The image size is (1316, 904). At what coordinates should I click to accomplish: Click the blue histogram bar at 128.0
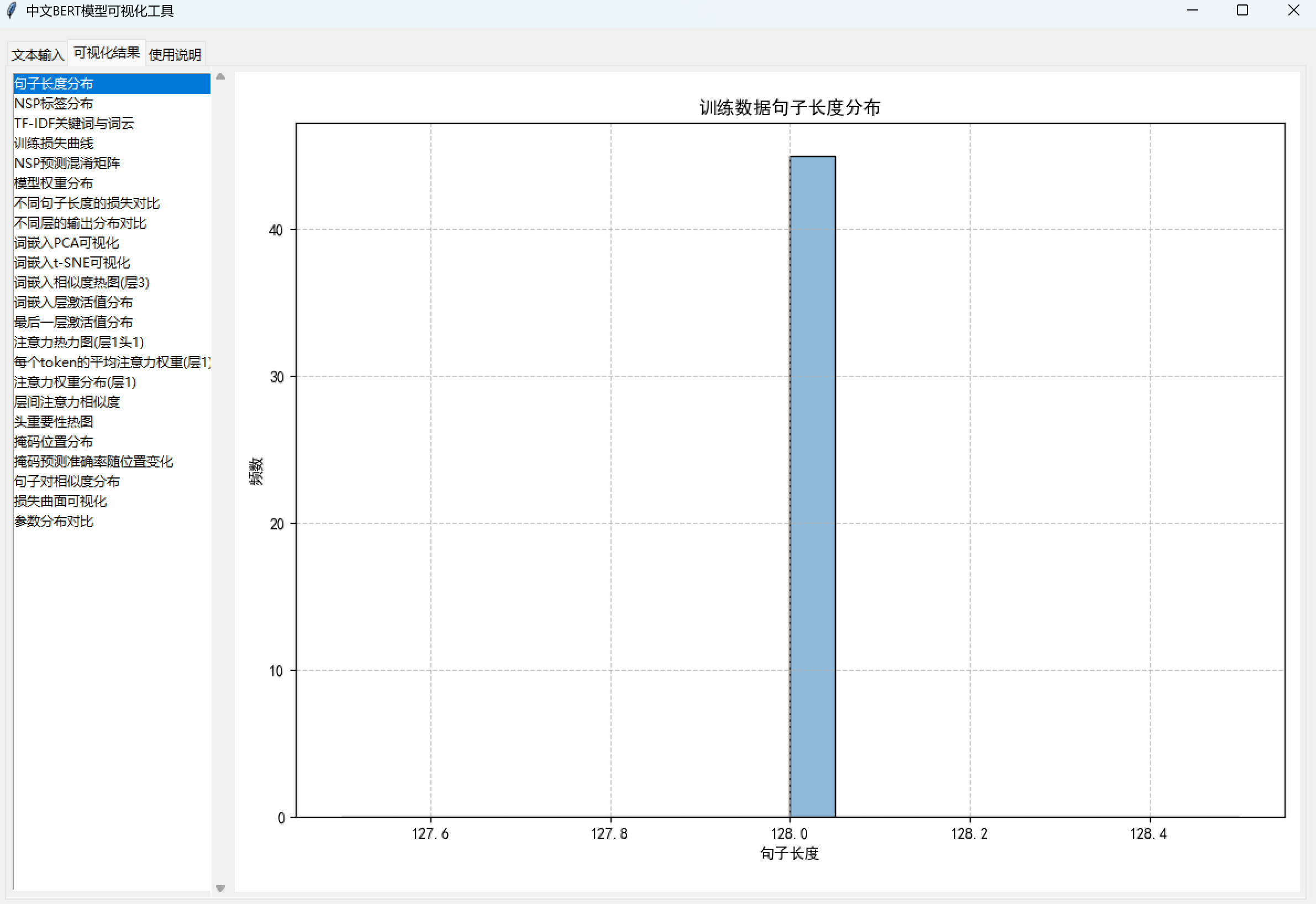pos(812,487)
